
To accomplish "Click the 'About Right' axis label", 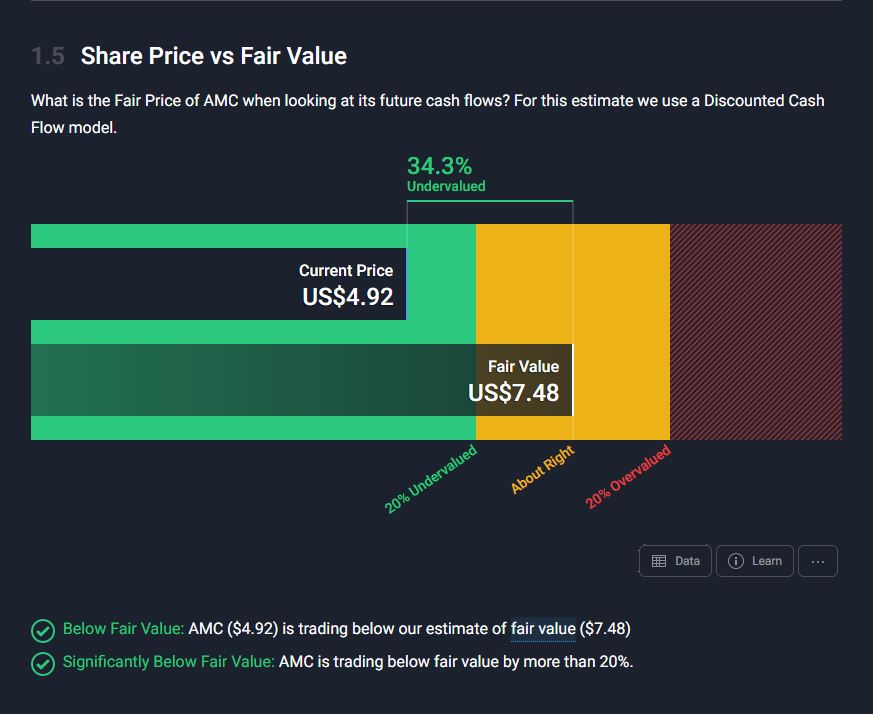I will click(x=542, y=471).
